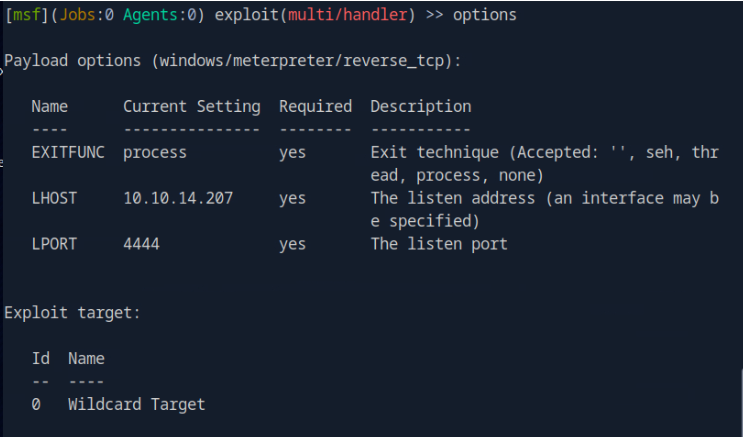The height and width of the screenshot is (437, 743).
Task: Click the Wildcard Target entry
Action: click(x=136, y=404)
